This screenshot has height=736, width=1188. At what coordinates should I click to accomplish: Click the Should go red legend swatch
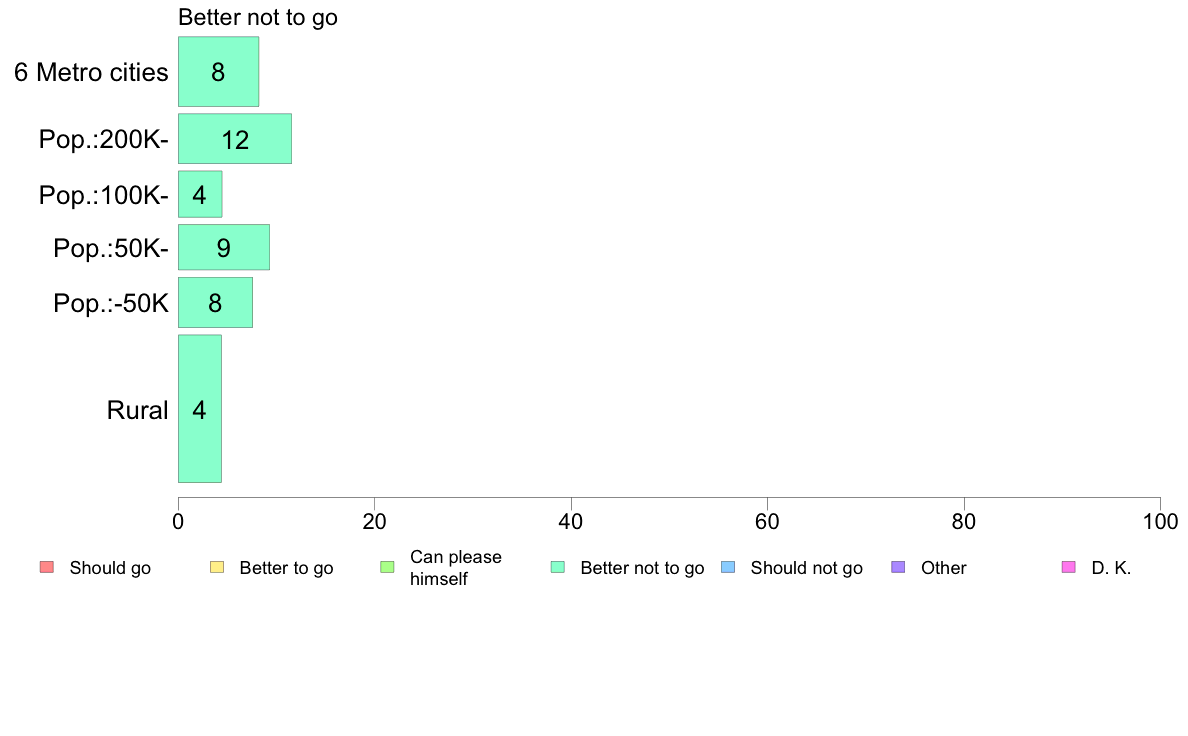coord(47,567)
